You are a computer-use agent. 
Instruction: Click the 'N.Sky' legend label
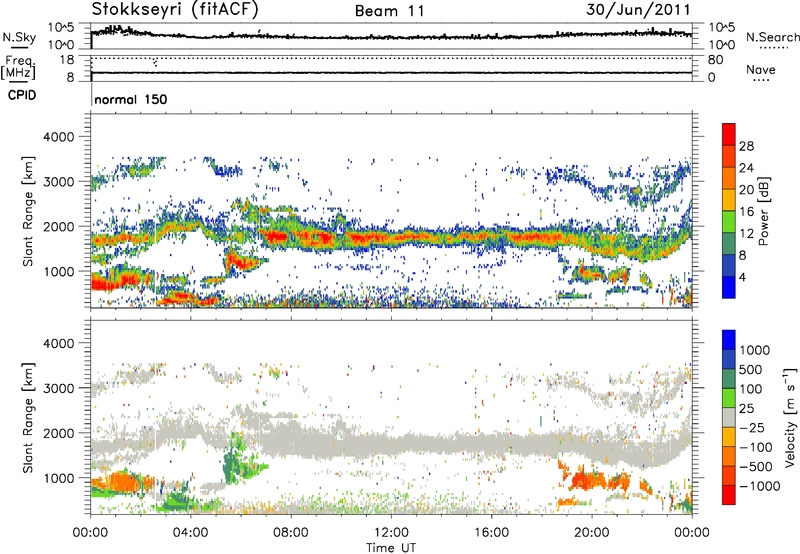click(19, 37)
